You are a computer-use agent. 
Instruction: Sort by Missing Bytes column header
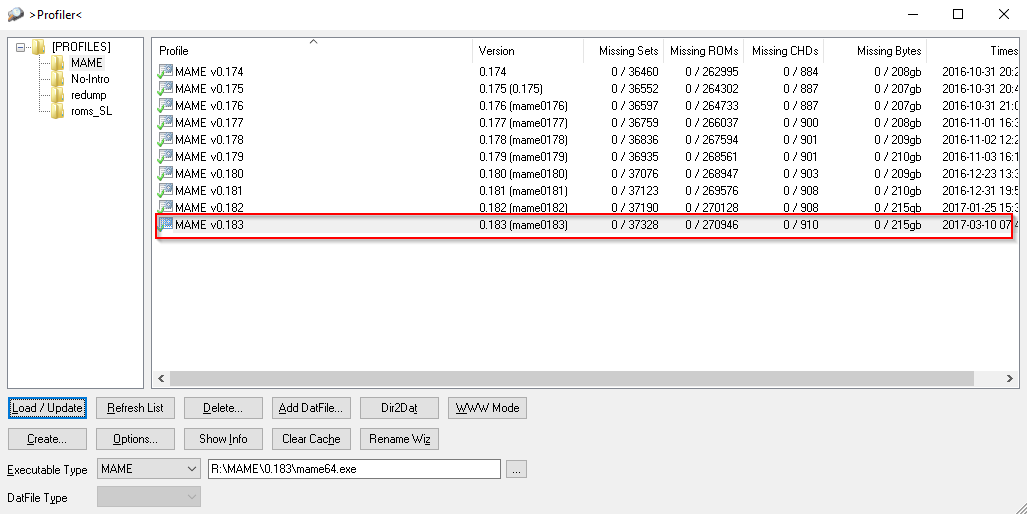tap(876, 50)
